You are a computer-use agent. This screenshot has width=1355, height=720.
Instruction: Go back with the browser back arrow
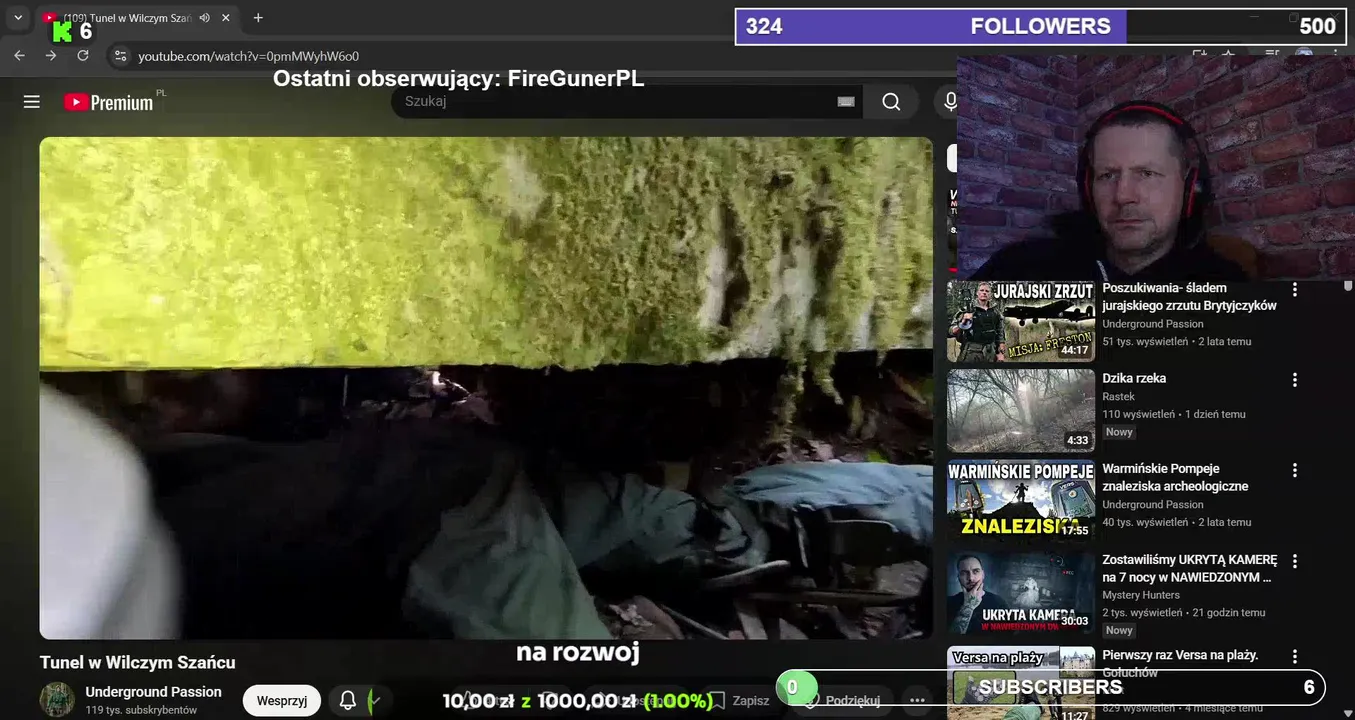point(19,56)
